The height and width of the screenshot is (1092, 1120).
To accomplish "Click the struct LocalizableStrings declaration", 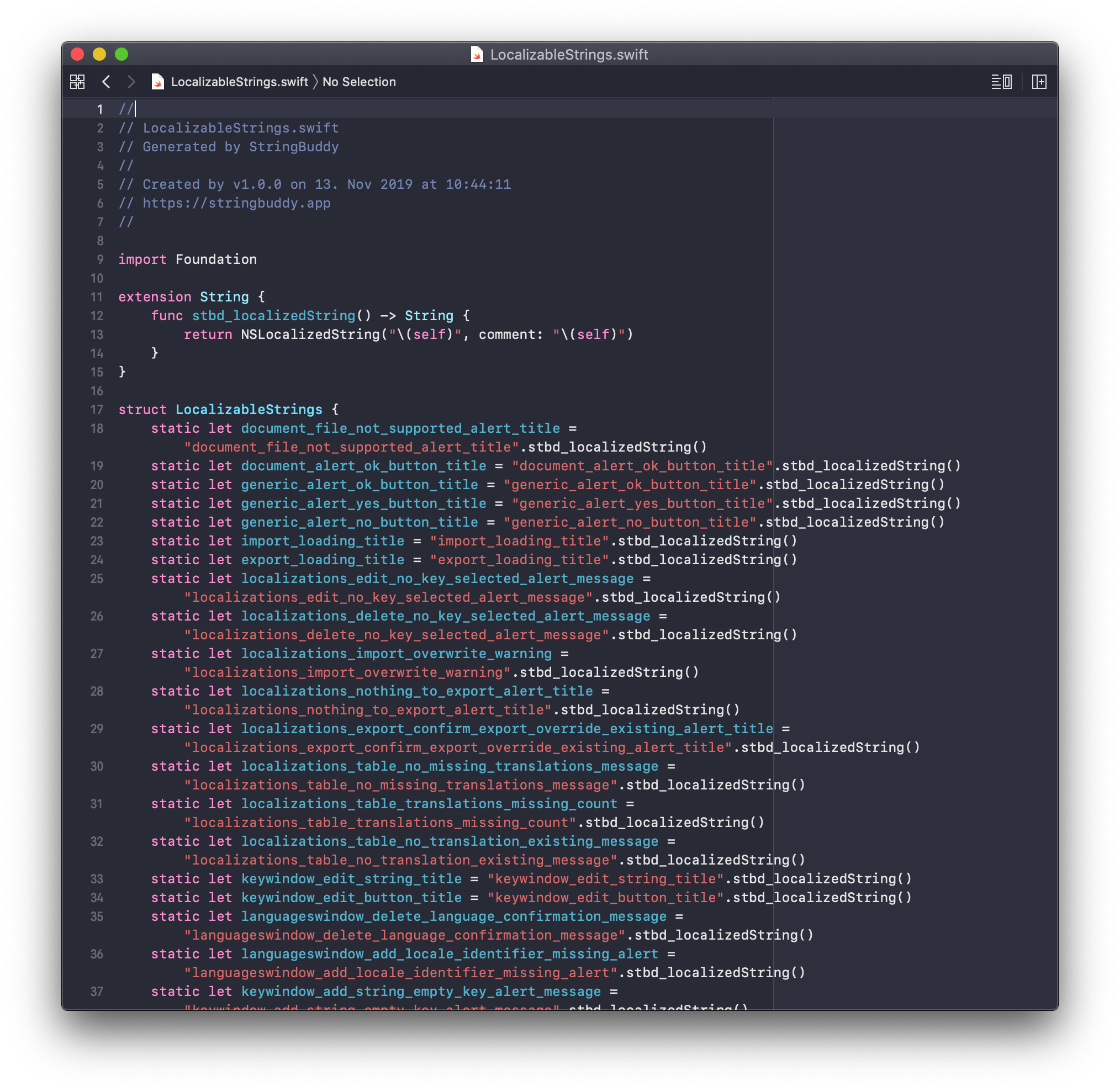I will [249, 410].
